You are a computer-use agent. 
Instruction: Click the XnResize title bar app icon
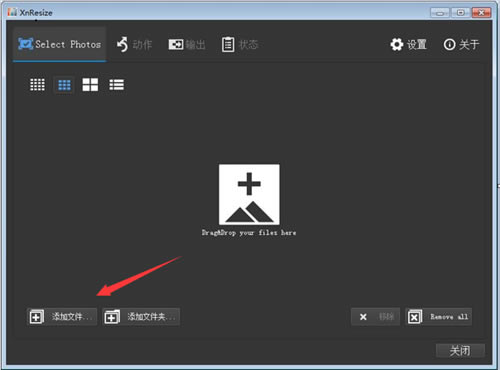pyautogui.click(x=12, y=12)
